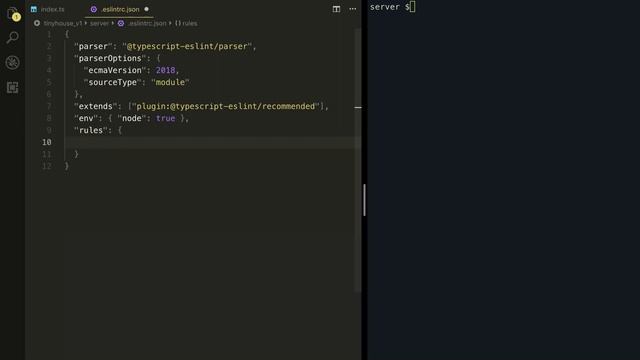Screen dimensions: 640x360
Task: Click the server breadcrumb
Action: tap(99, 23)
